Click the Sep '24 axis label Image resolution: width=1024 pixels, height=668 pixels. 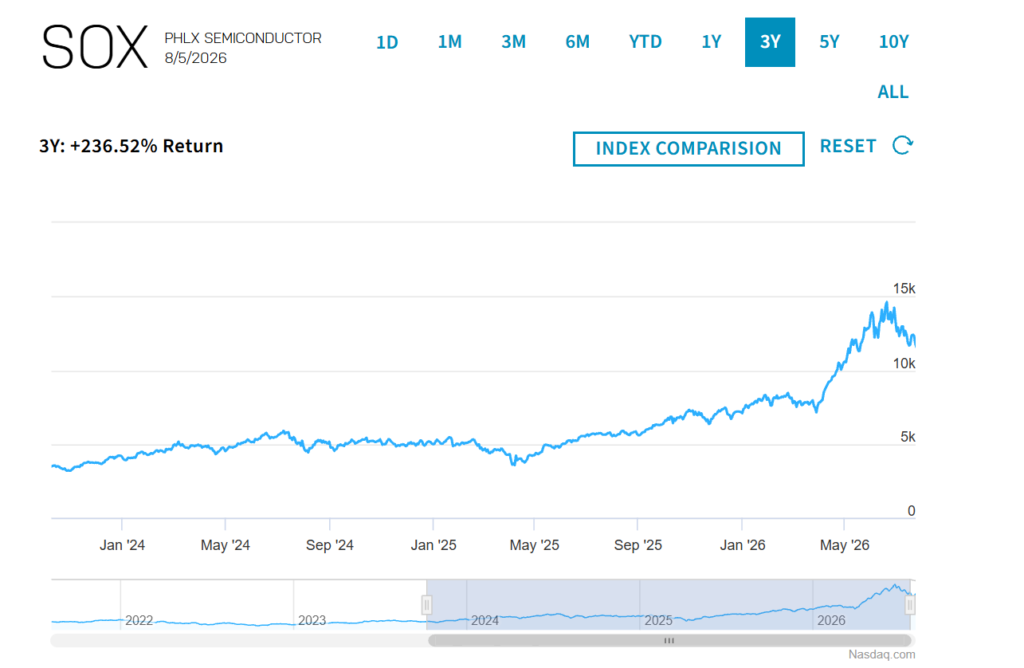[330, 545]
